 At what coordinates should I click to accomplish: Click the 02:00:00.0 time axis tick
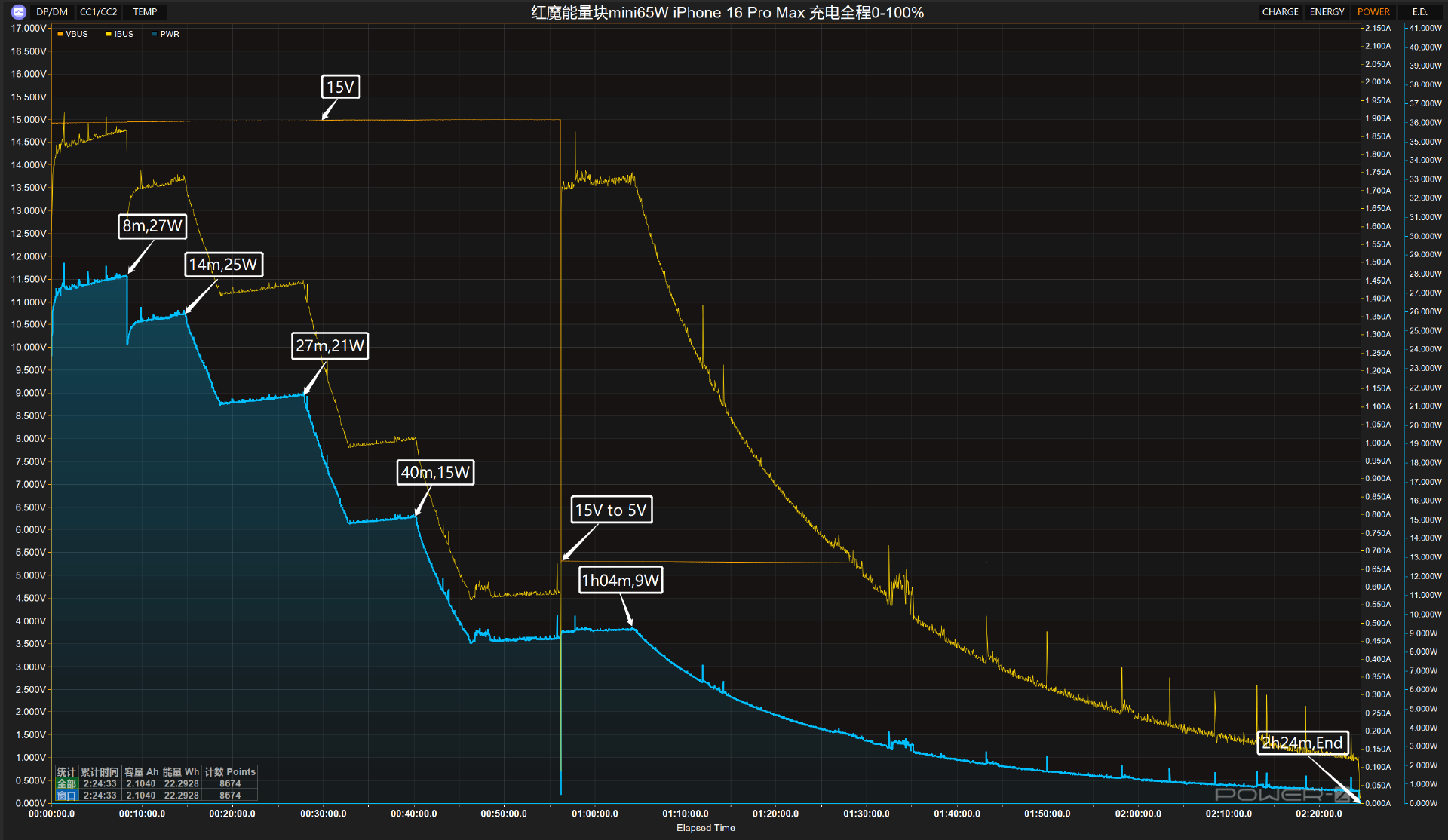click(1138, 814)
